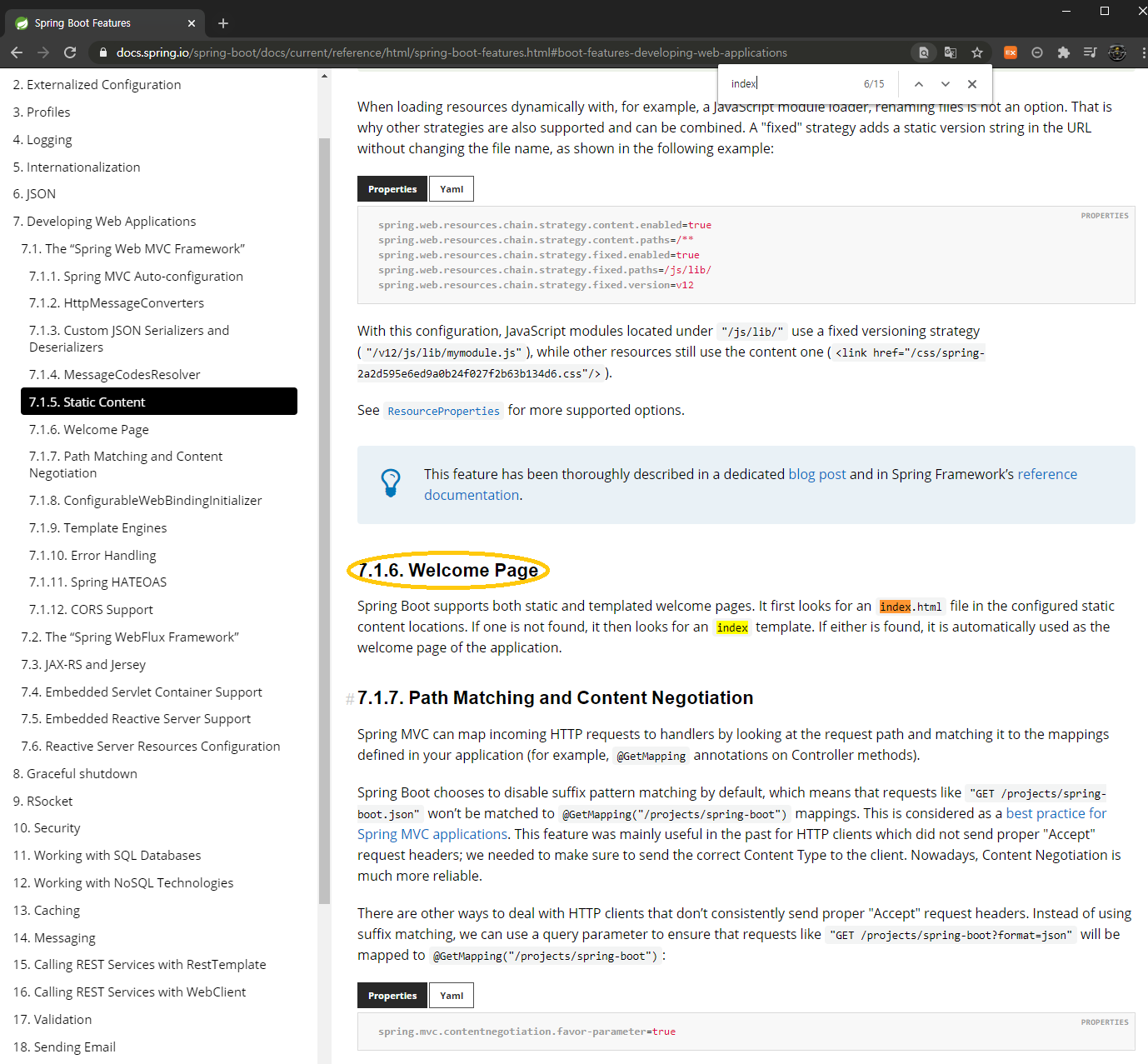This screenshot has height=1064, width=1148.
Task: Jump to next find result
Action: [946, 84]
